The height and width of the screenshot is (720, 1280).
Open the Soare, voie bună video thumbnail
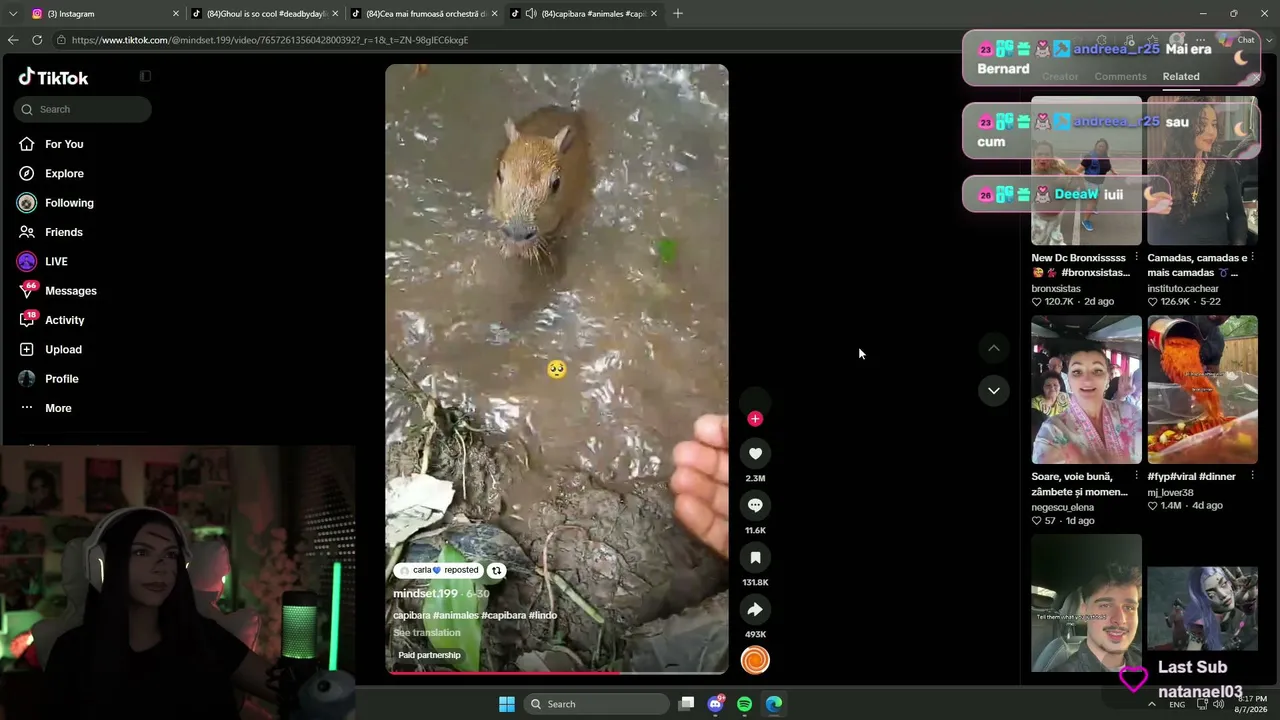pos(1086,390)
